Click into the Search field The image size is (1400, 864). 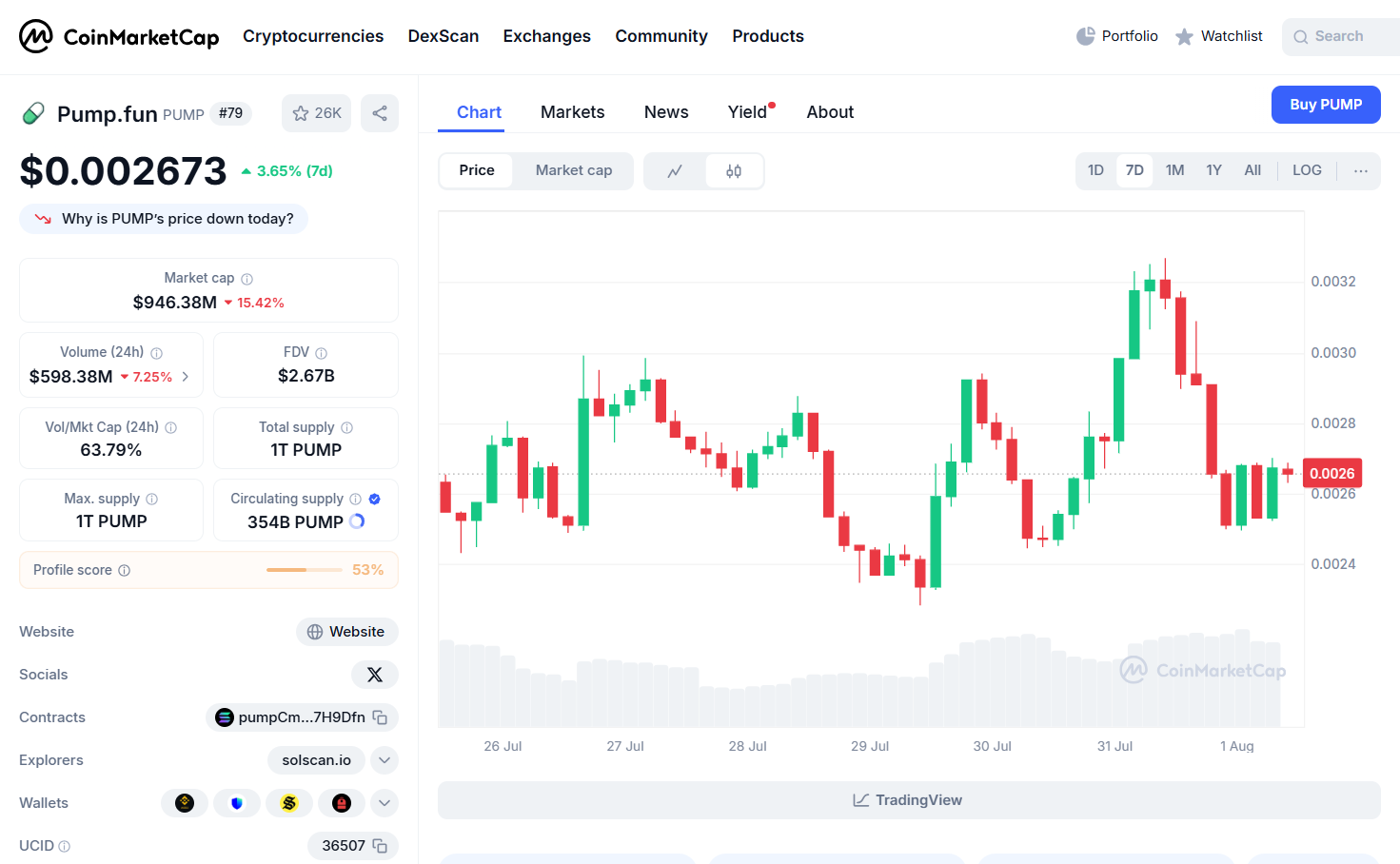1341,37
